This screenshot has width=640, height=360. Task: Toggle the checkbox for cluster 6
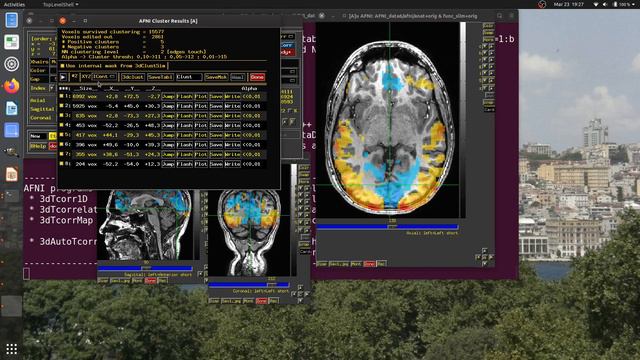coord(62,144)
